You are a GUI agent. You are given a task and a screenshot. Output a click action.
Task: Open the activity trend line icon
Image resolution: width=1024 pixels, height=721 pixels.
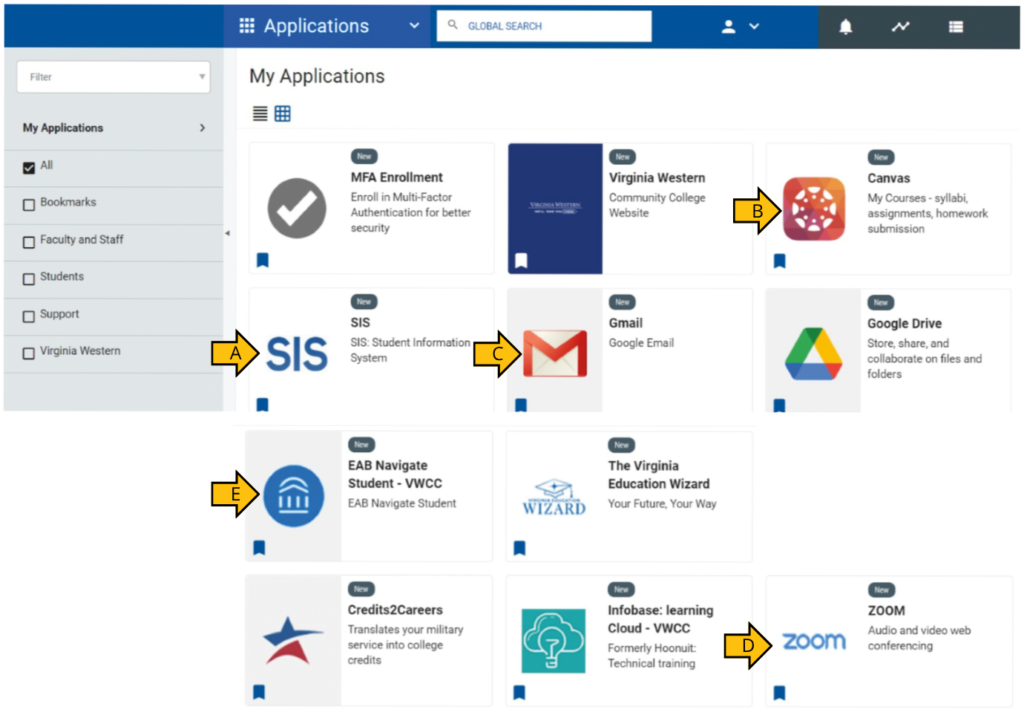point(901,26)
